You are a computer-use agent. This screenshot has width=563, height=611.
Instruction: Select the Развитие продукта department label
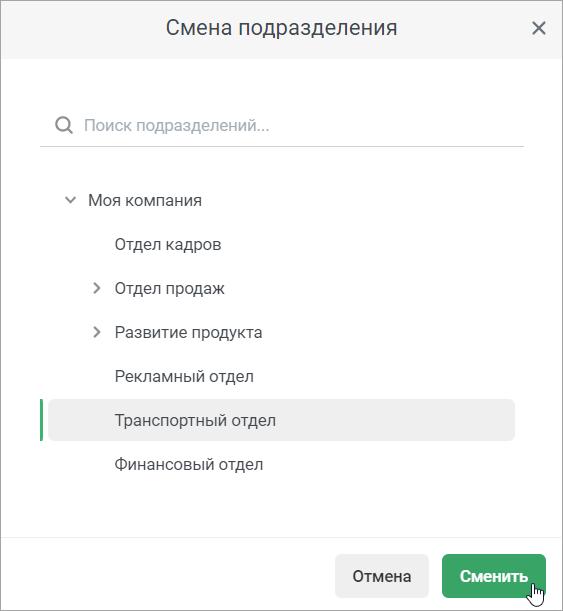[x=188, y=332]
